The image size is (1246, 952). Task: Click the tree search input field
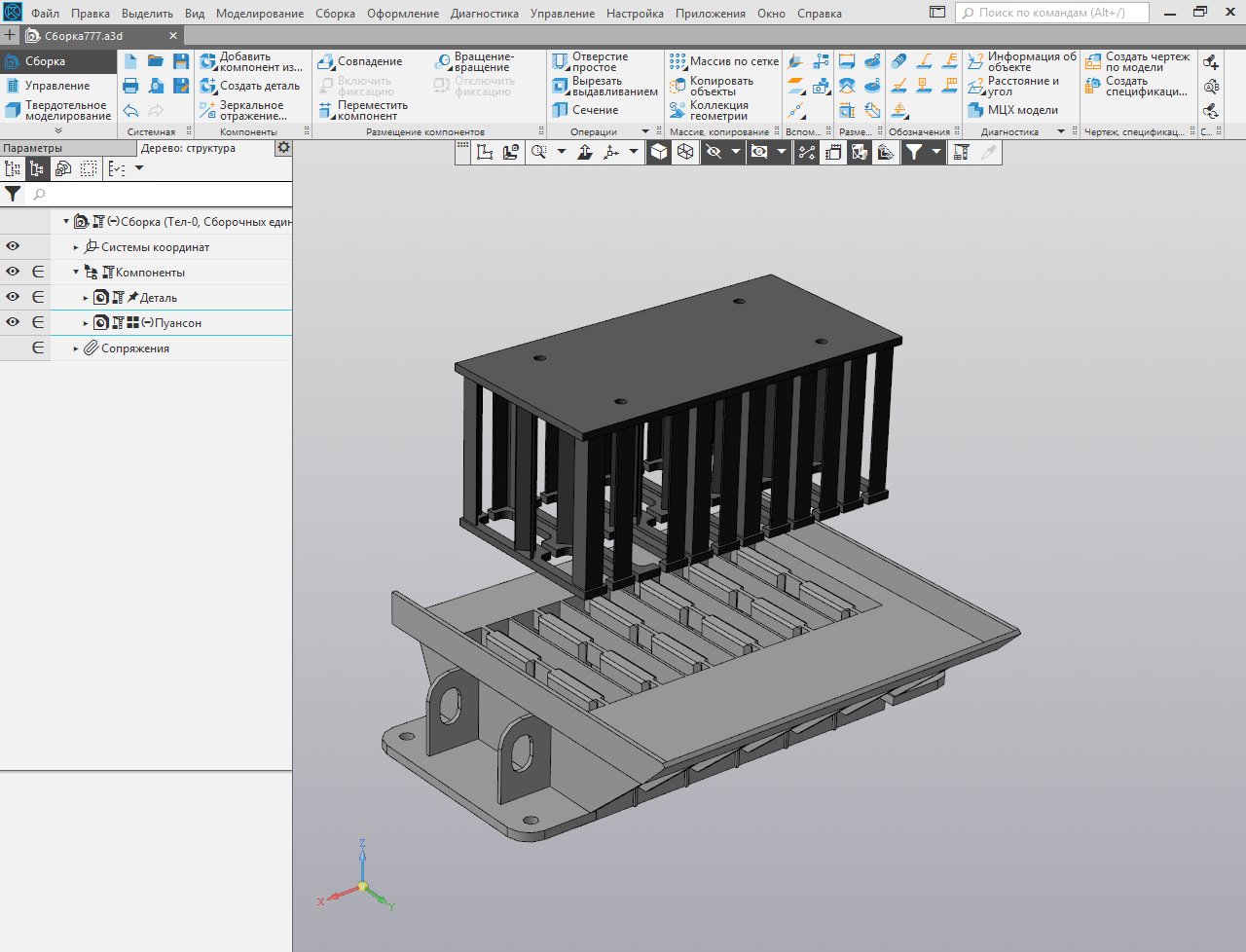[x=158, y=194]
